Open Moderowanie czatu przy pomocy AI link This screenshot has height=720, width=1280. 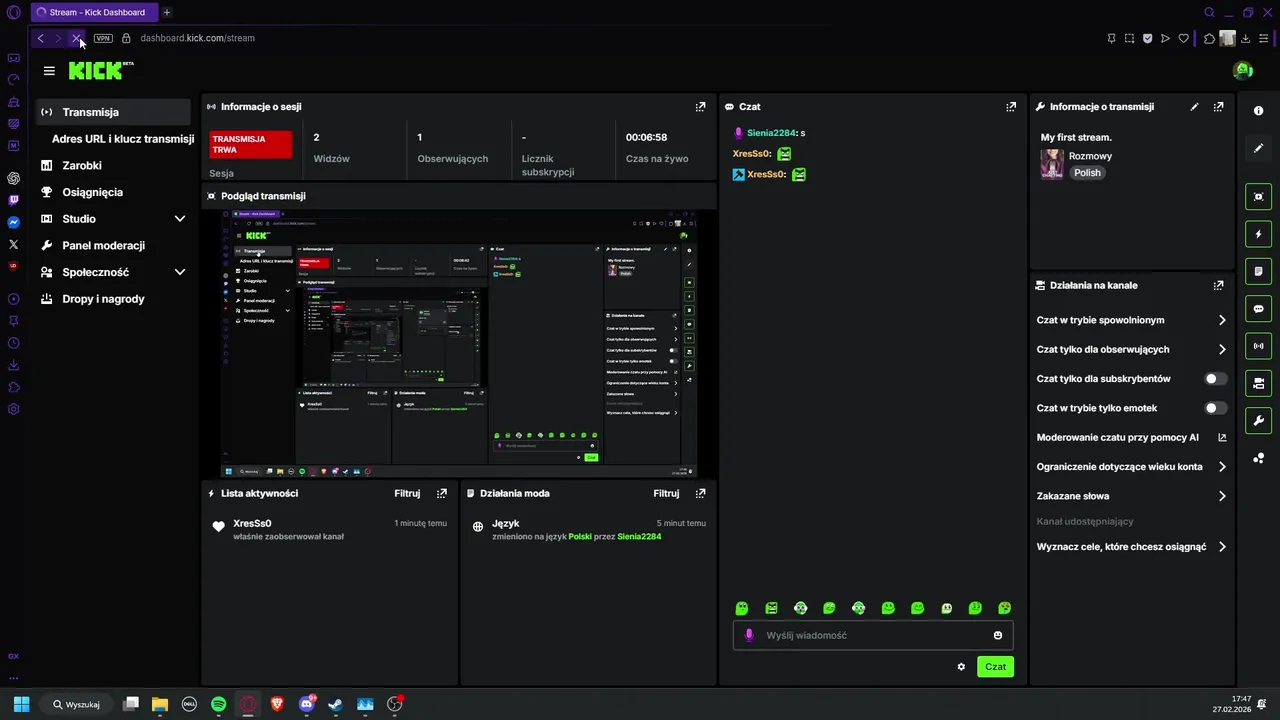tap(1132, 437)
